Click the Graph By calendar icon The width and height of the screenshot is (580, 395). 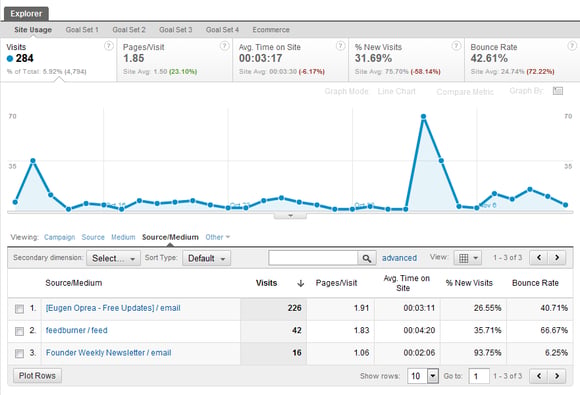558,91
